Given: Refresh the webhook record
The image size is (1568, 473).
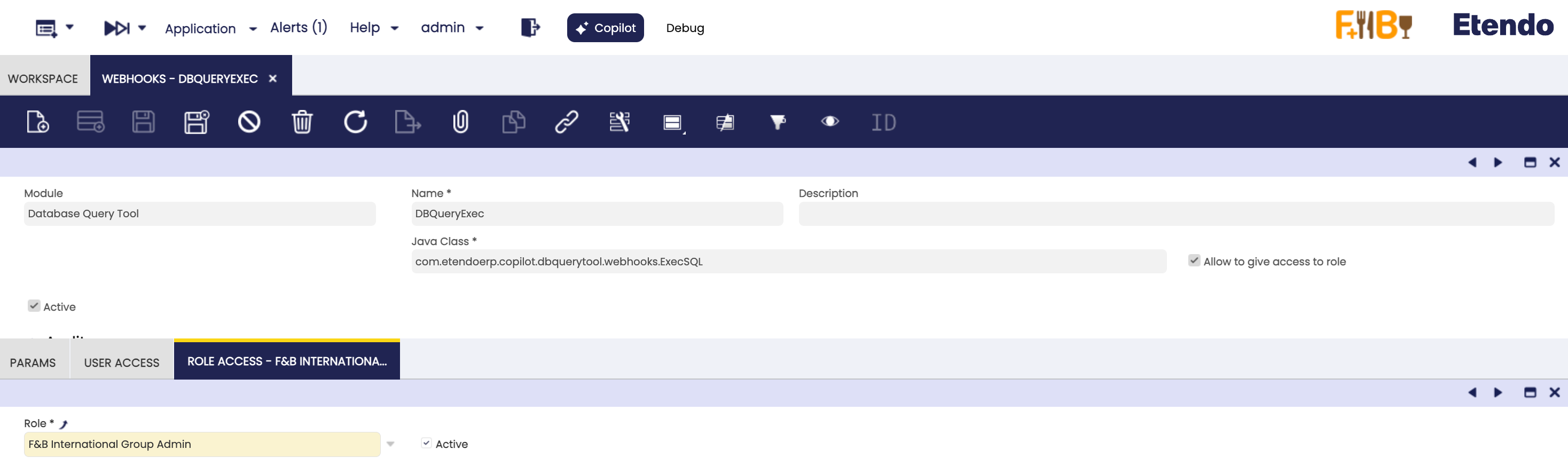Looking at the screenshot, I should pos(356,122).
